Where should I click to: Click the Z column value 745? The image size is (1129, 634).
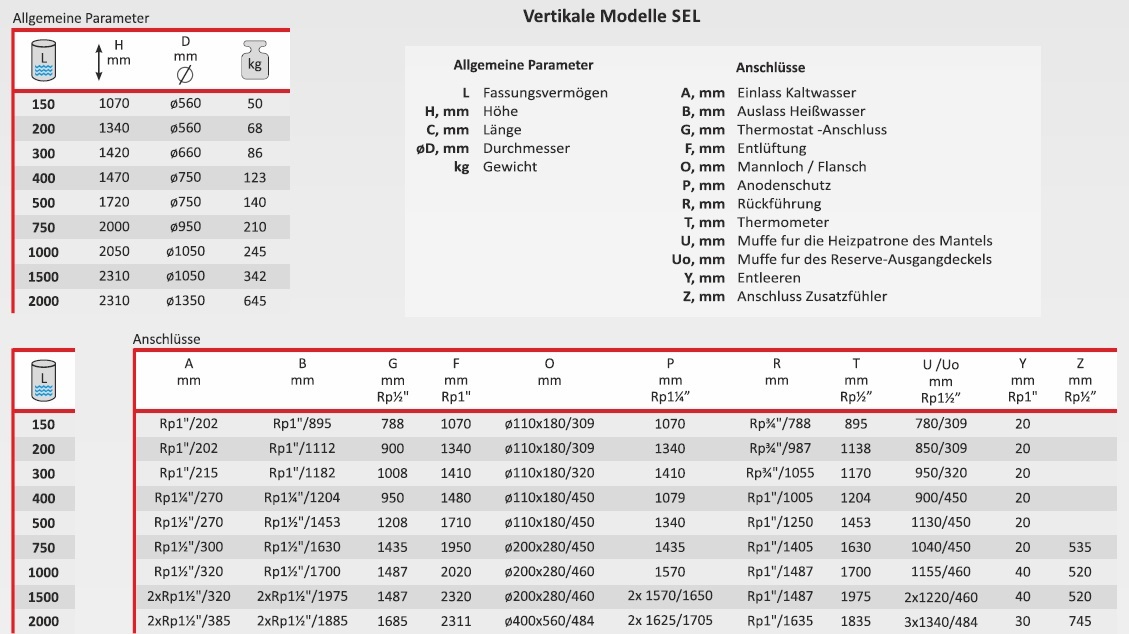[1078, 621]
